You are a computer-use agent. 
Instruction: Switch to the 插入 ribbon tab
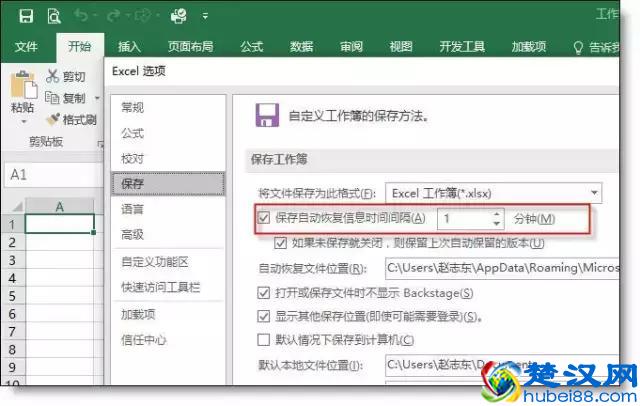pyautogui.click(x=129, y=47)
